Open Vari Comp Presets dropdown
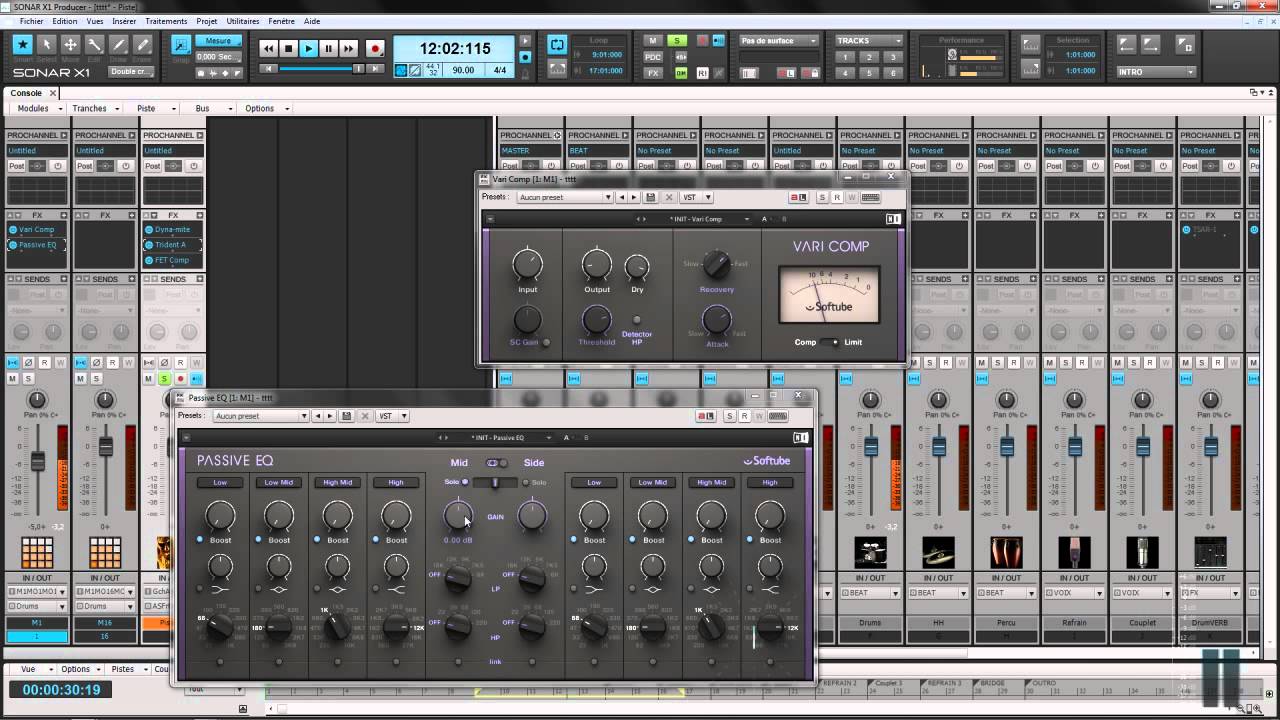This screenshot has height=720, width=1280. click(565, 197)
